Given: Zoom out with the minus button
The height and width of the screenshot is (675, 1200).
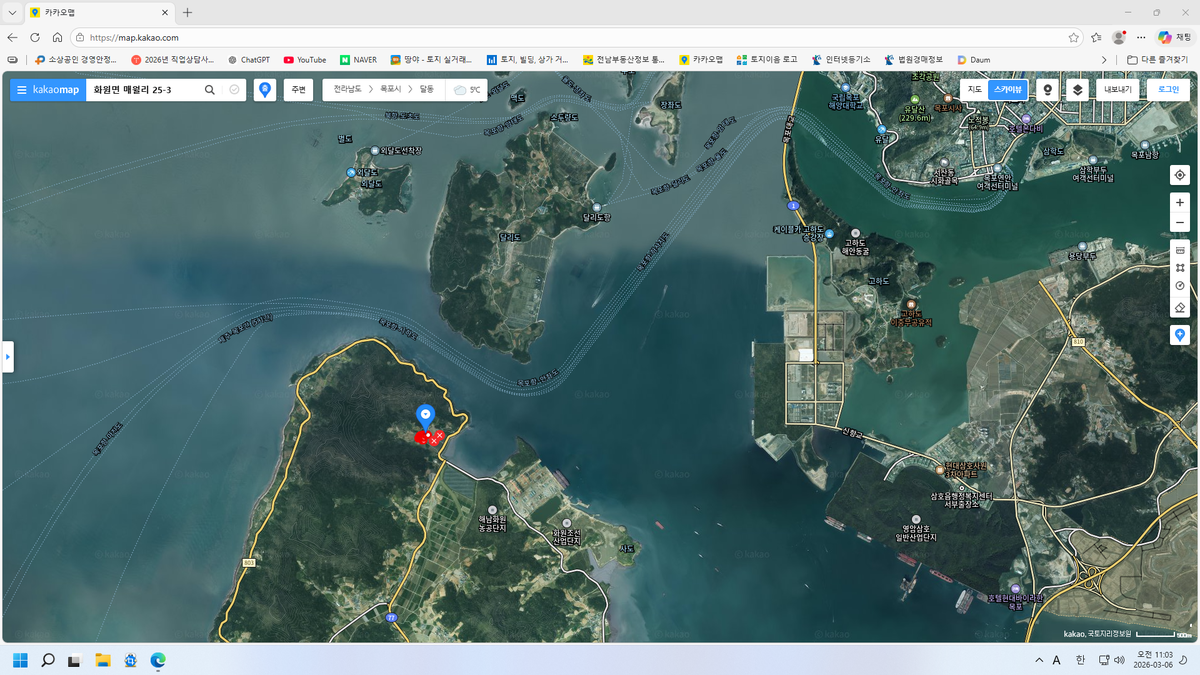Looking at the screenshot, I should [x=1180, y=222].
